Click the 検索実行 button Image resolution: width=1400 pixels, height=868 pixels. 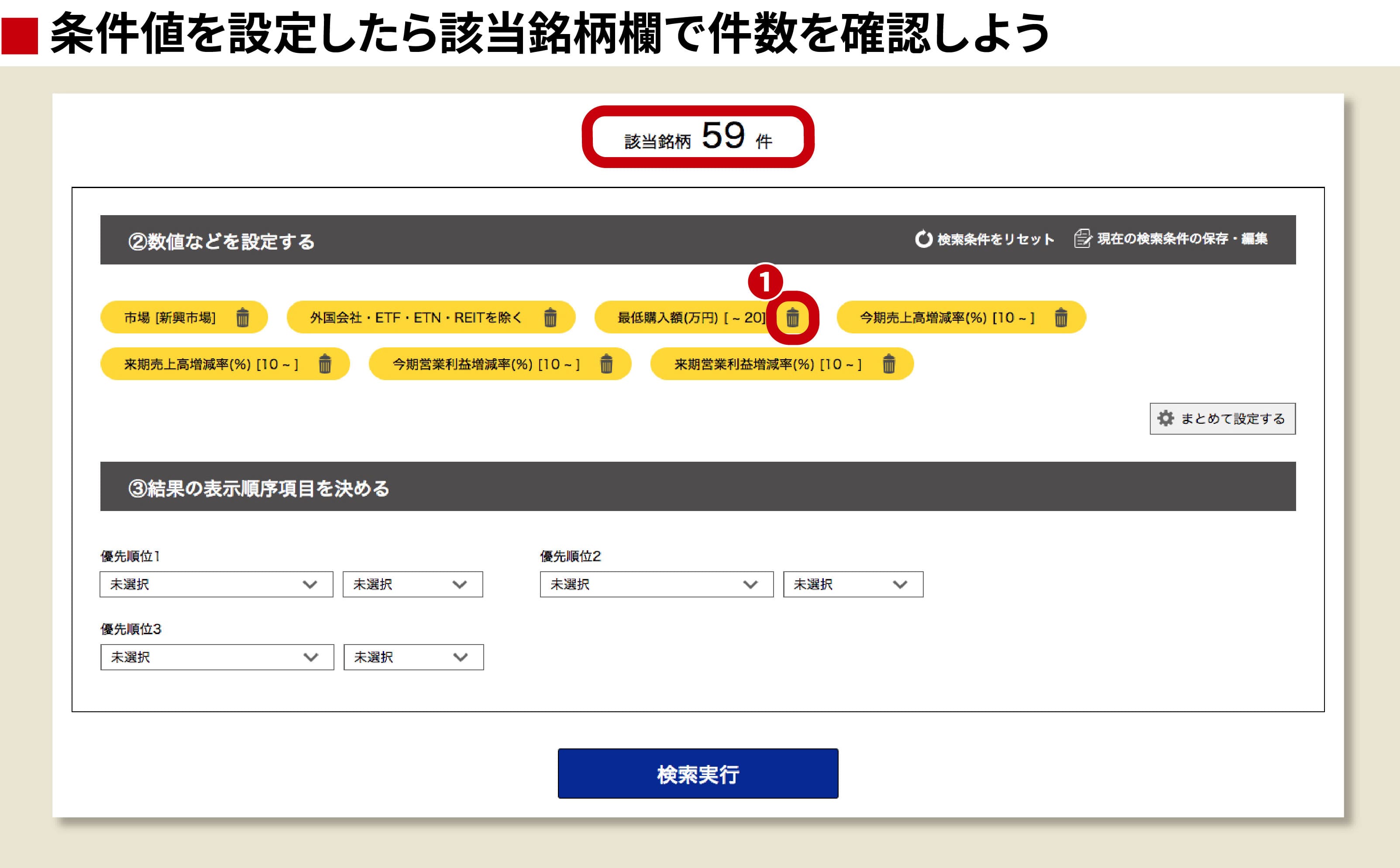pos(698,773)
